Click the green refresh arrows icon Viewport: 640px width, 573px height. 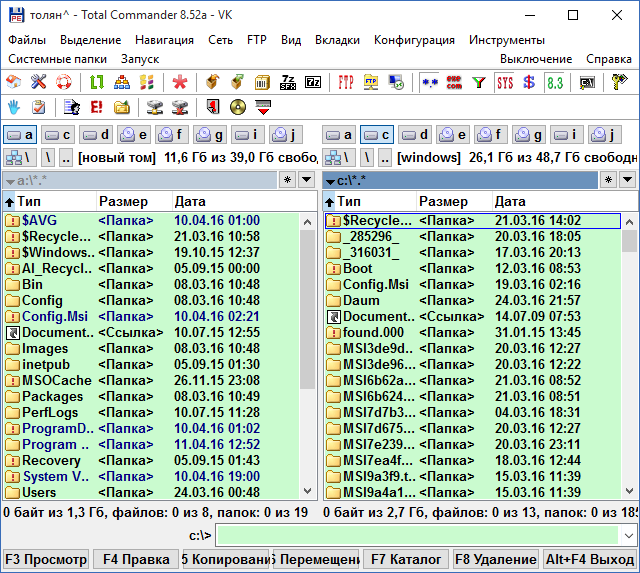click(x=97, y=82)
